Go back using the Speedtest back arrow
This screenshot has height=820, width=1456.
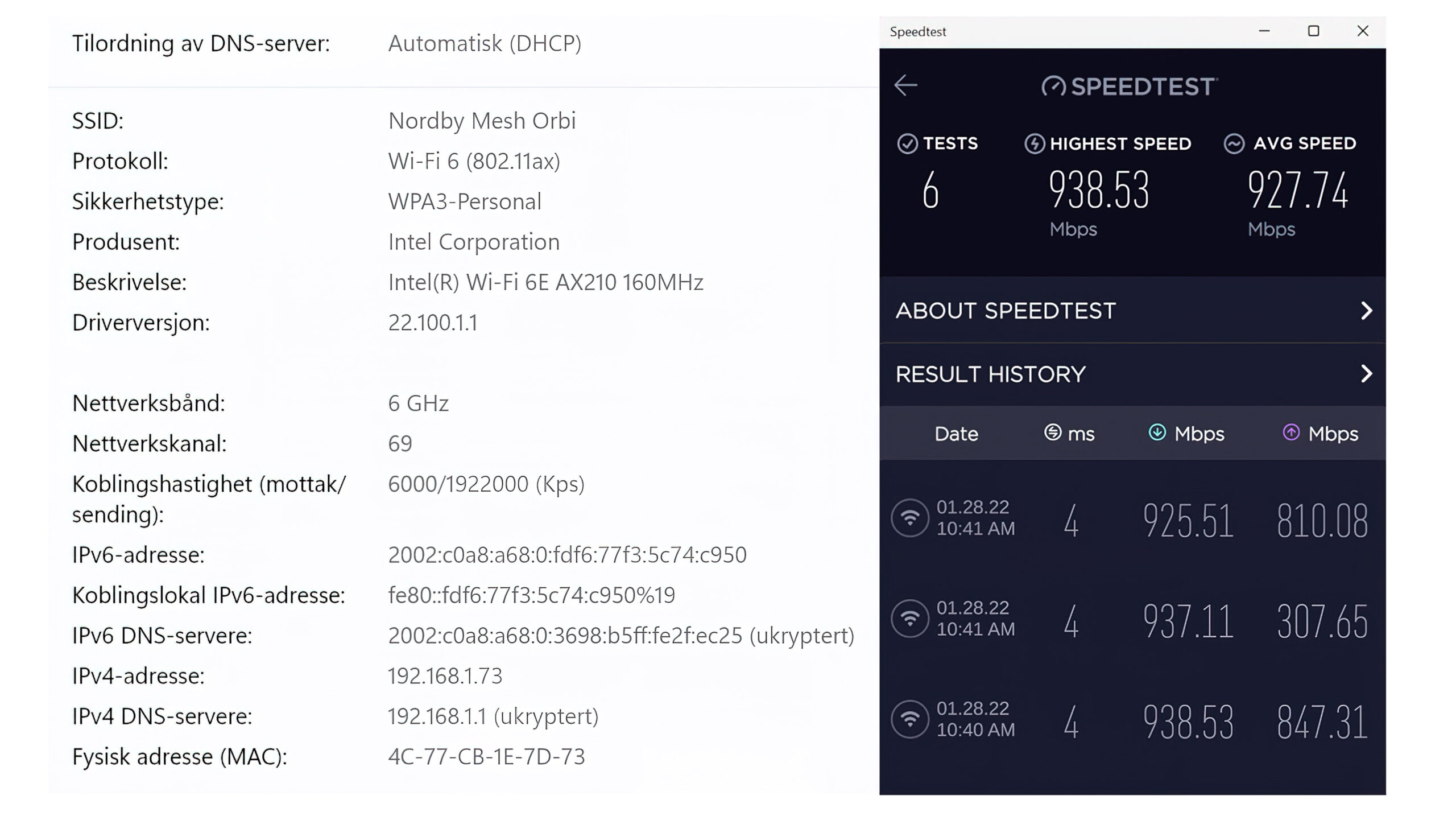(905, 86)
